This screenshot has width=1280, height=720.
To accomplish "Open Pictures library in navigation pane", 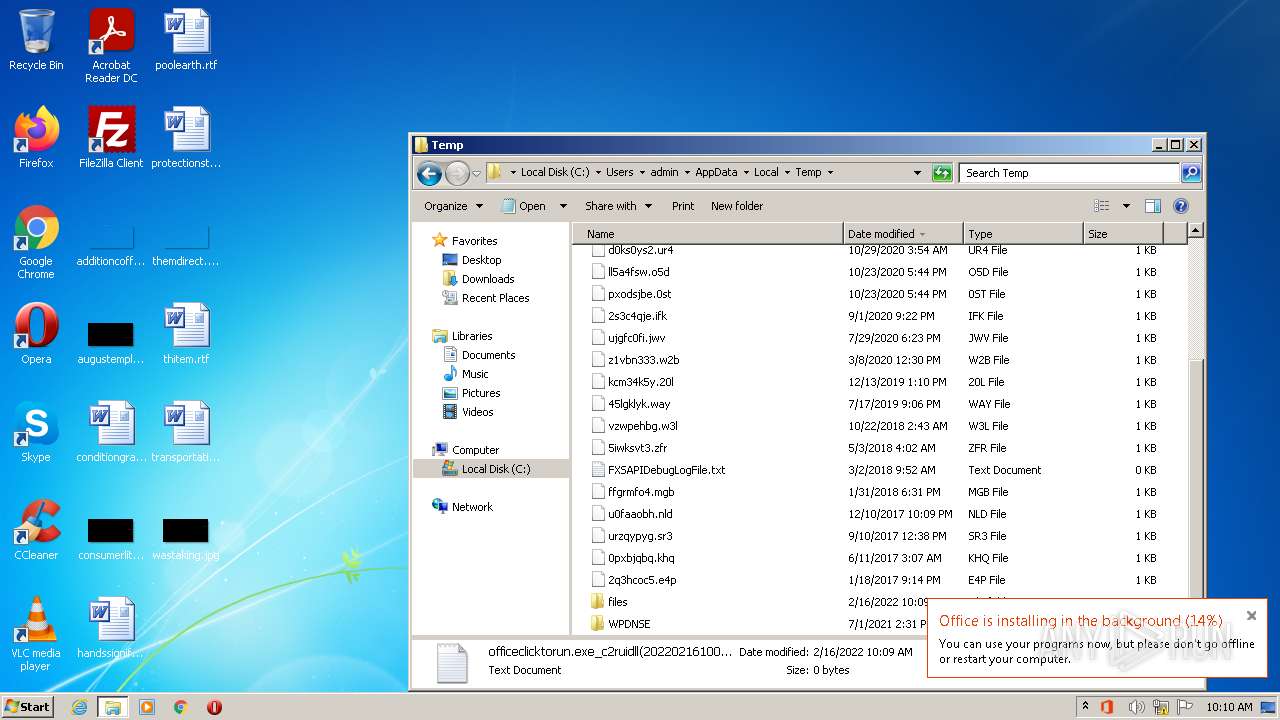I will pyautogui.click(x=480, y=393).
